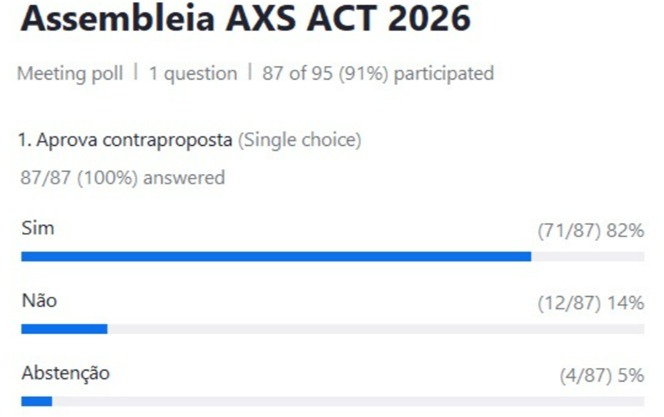Click the (4/87) 5% result for Abstenção
This screenshot has width=664, height=417.
(601, 375)
